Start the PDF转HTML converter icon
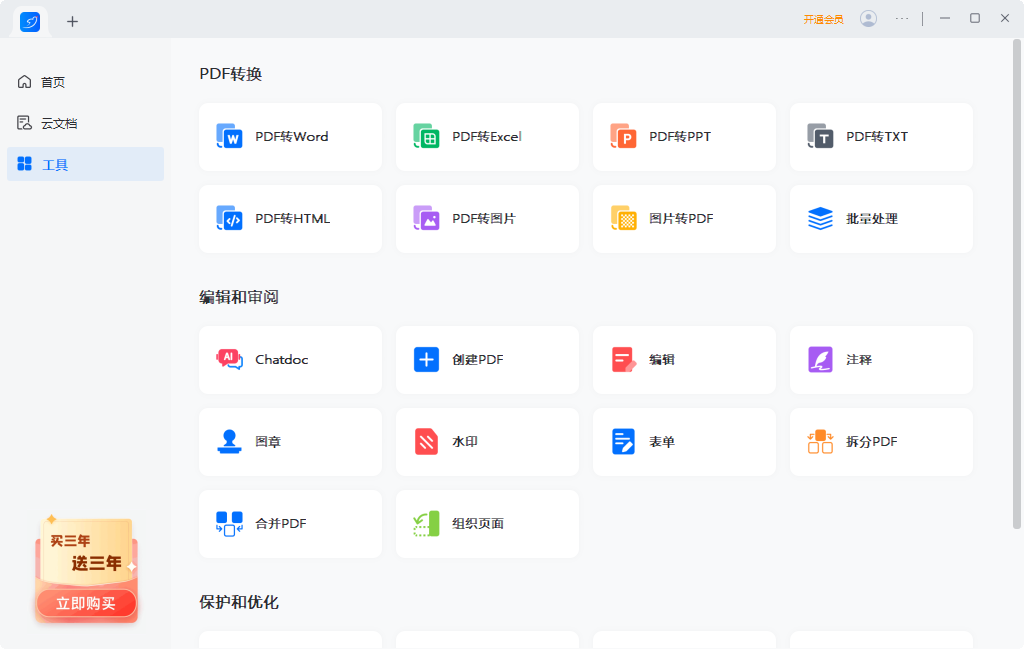 pyautogui.click(x=229, y=219)
